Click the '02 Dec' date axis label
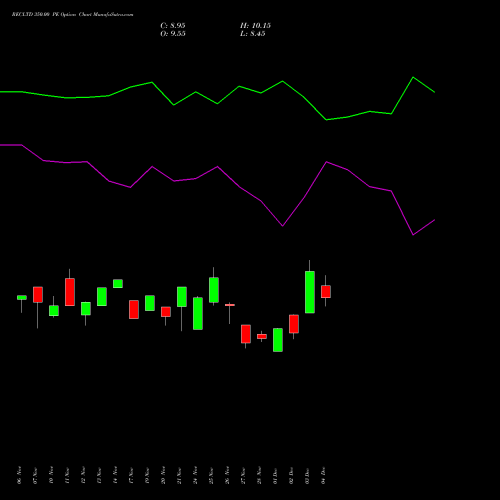The width and height of the screenshot is (500, 500). (x=291, y=475)
